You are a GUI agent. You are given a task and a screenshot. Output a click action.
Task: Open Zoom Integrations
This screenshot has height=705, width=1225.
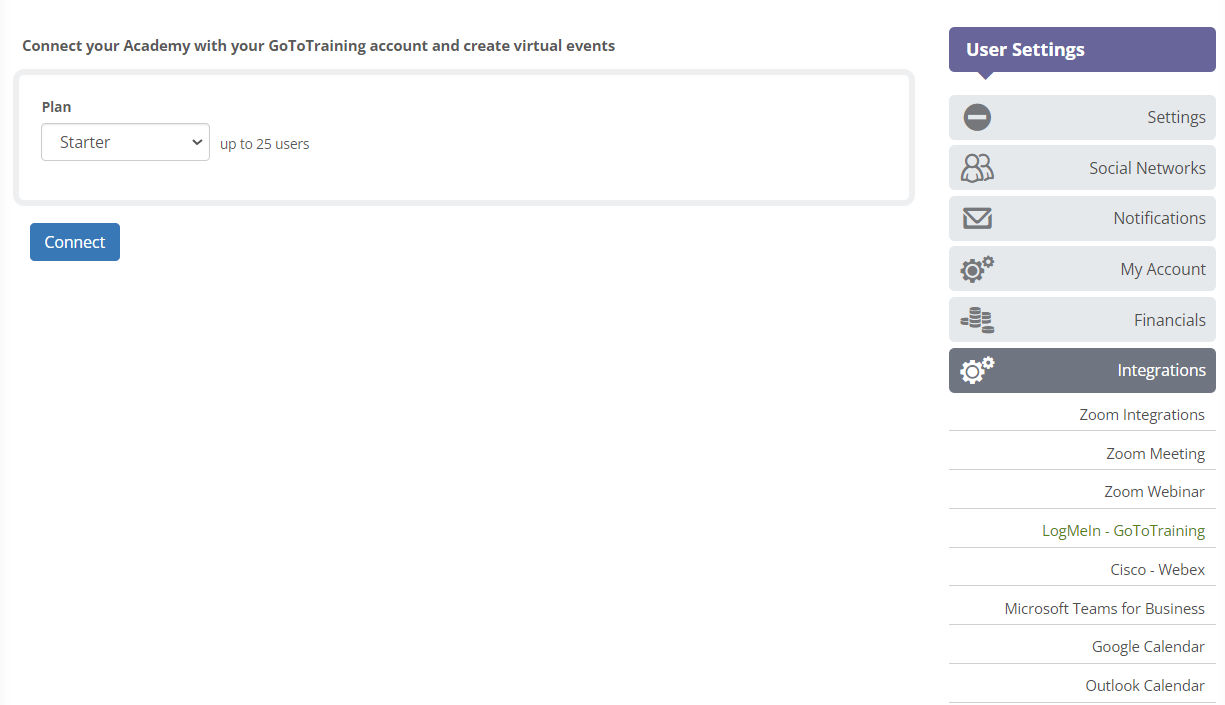pos(1142,414)
